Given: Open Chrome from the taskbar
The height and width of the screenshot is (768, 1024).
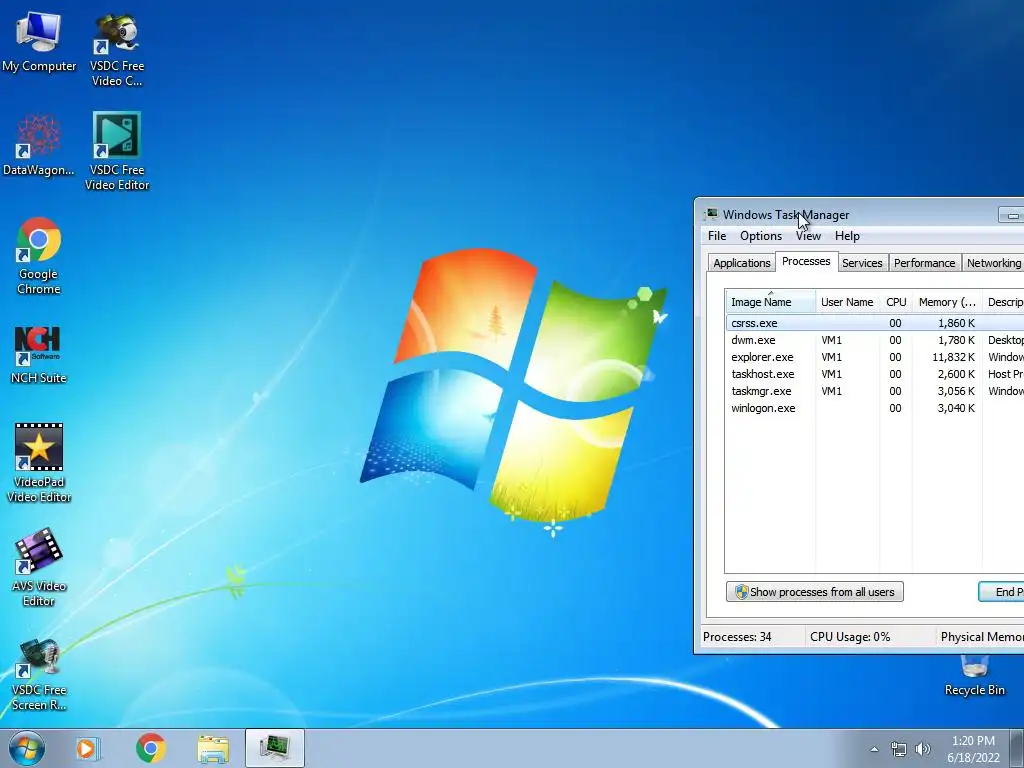Looking at the screenshot, I should 151,748.
